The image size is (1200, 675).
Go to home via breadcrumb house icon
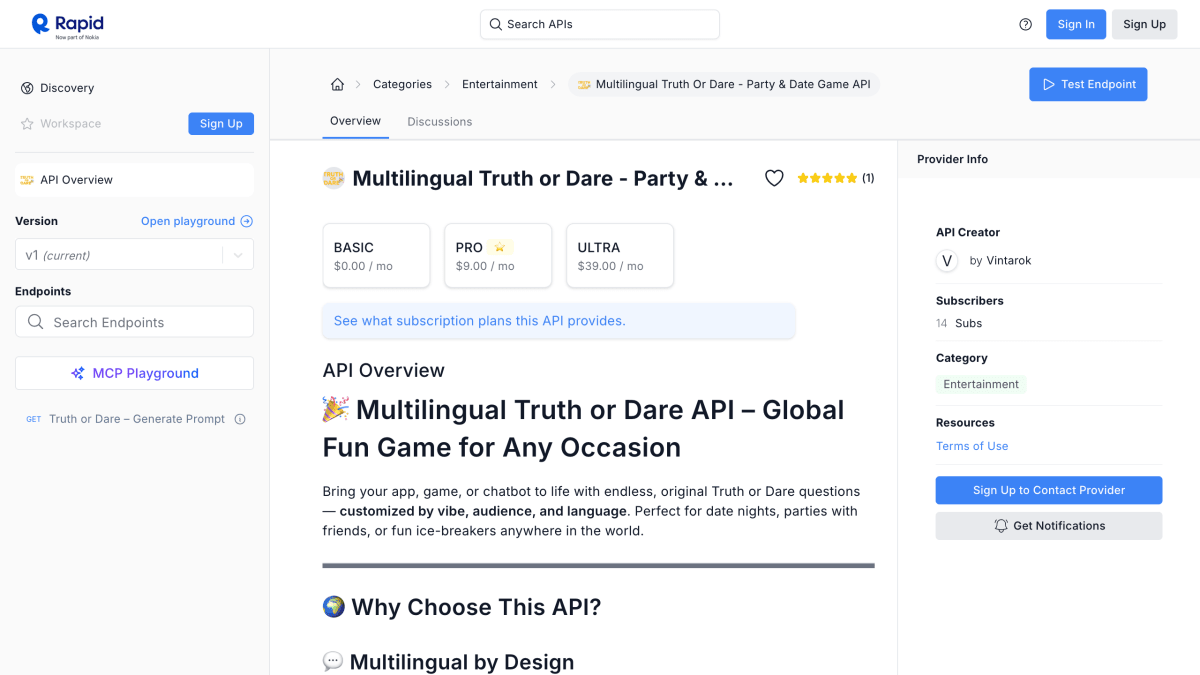pyautogui.click(x=337, y=84)
